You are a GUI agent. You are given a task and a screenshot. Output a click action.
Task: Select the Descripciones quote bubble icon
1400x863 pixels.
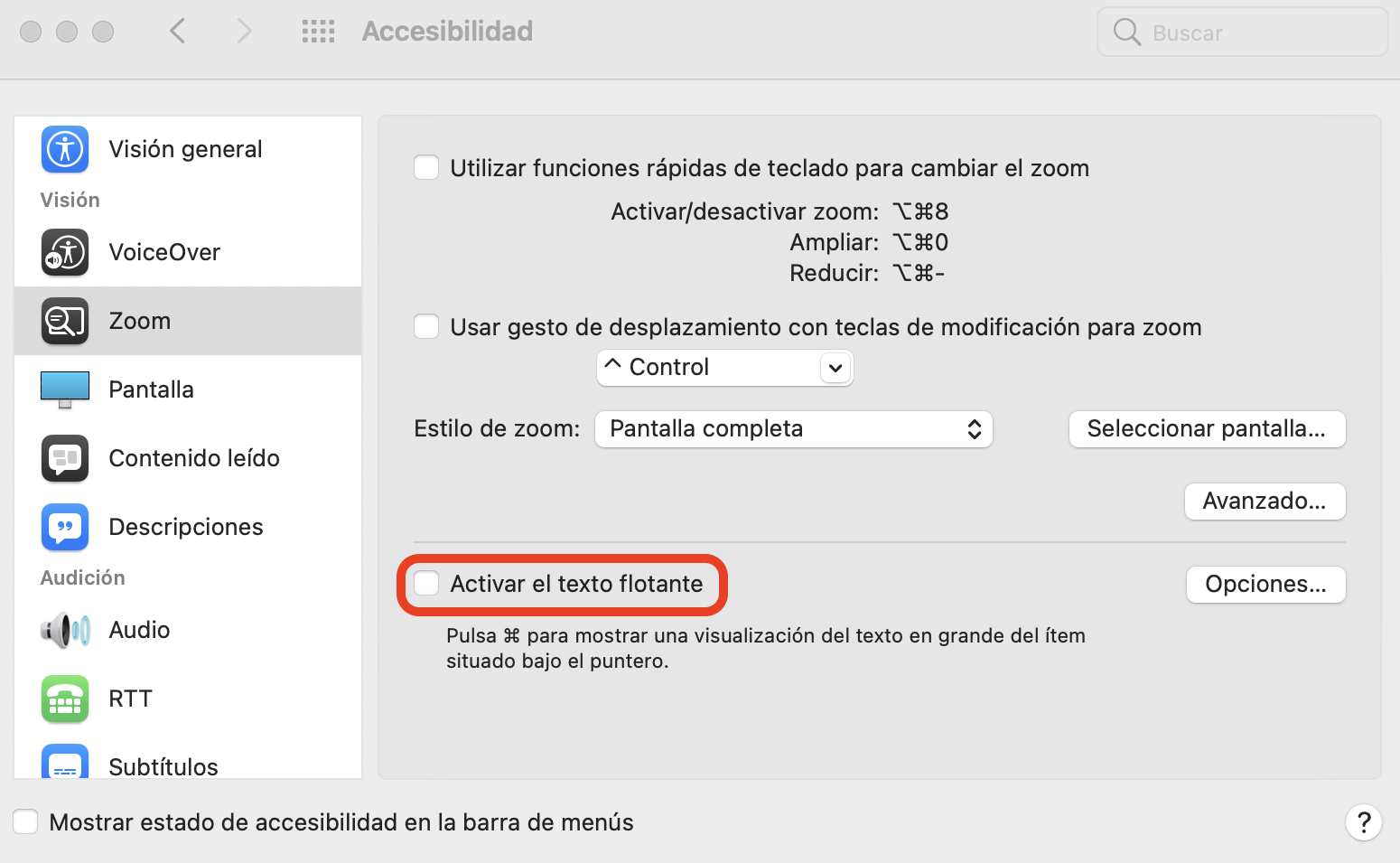65,527
